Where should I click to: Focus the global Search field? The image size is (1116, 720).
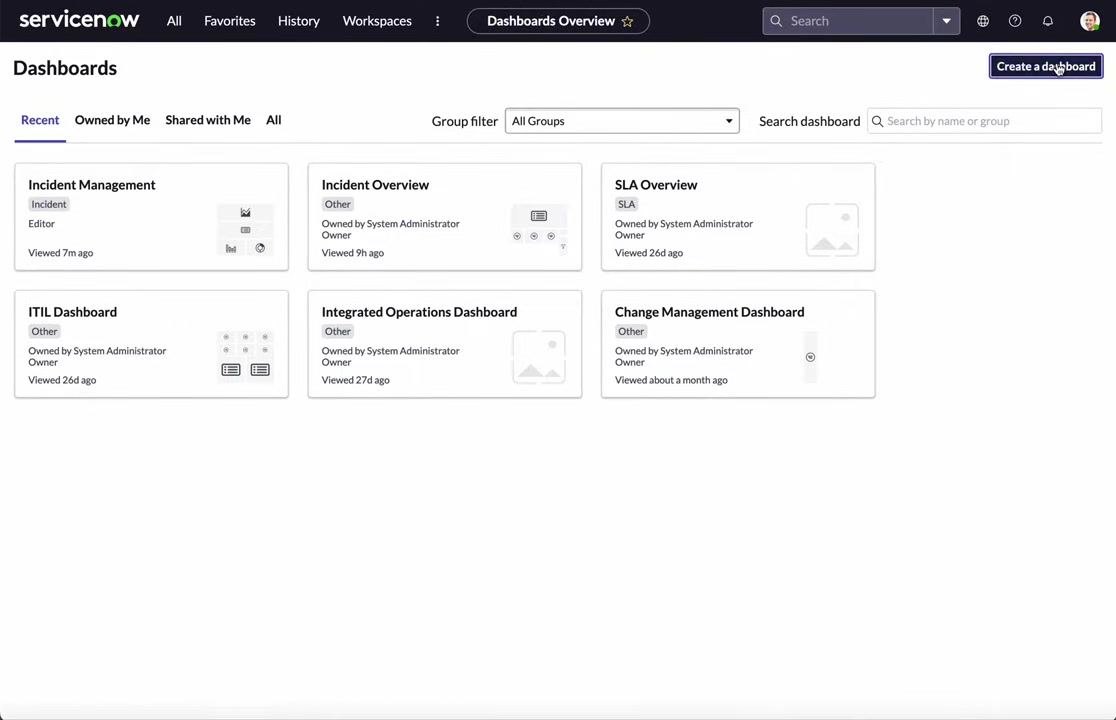click(x=847, y=21)
